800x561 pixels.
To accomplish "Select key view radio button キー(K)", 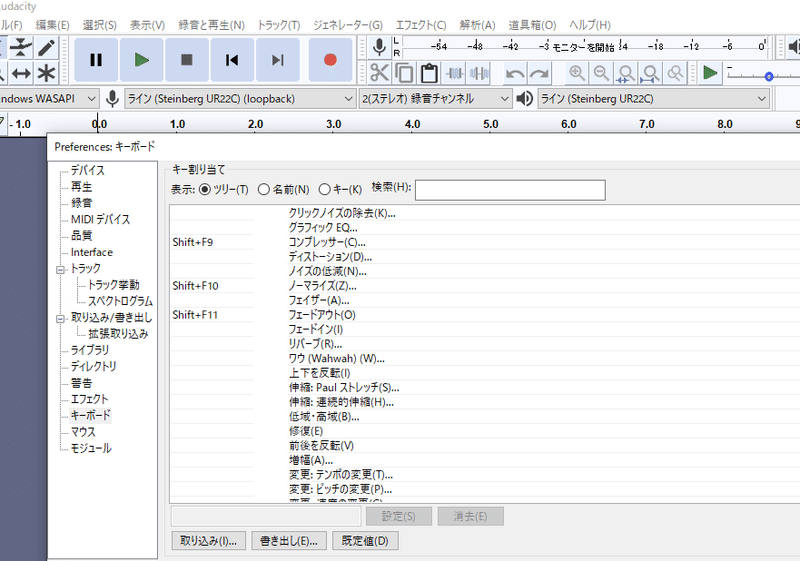I will pos(324,189).
